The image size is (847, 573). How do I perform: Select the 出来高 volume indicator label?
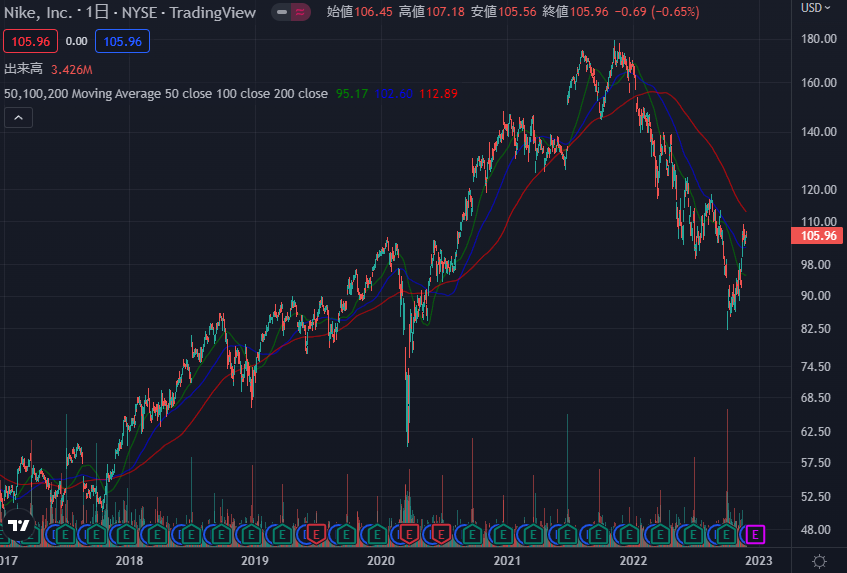point(23,69)
